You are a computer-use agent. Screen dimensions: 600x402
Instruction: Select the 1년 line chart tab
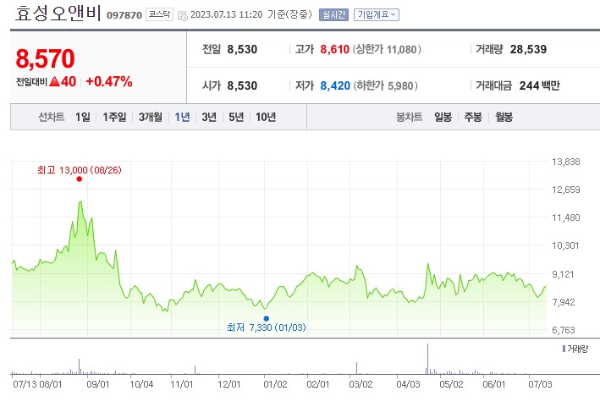(182, 117)
